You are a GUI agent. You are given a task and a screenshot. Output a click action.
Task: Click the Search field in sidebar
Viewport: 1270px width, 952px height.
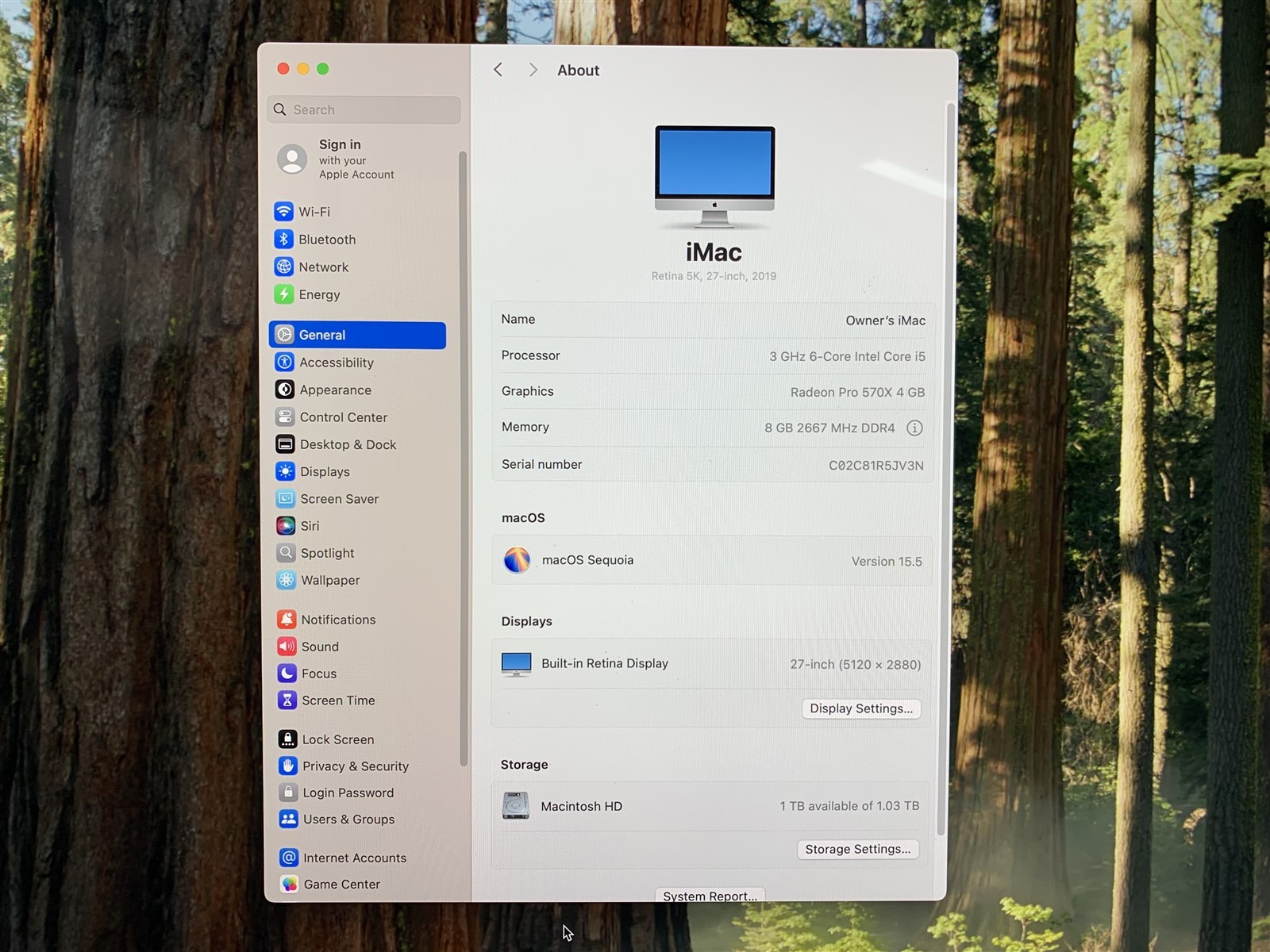tap(364, 109)
